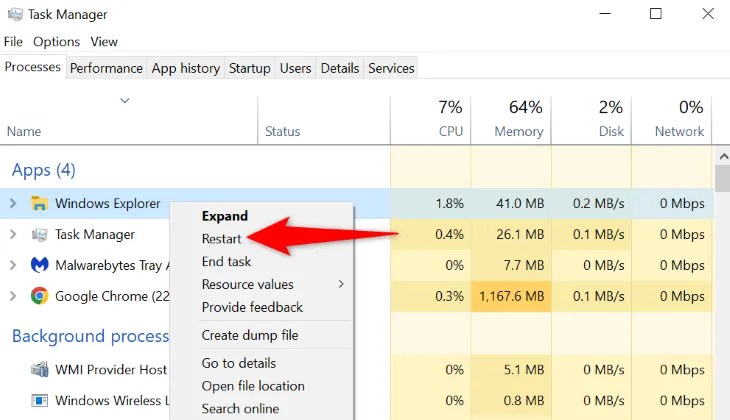Click the scrollbar up arrow
The width and height of the screenshot is (730, 420).
723,157
